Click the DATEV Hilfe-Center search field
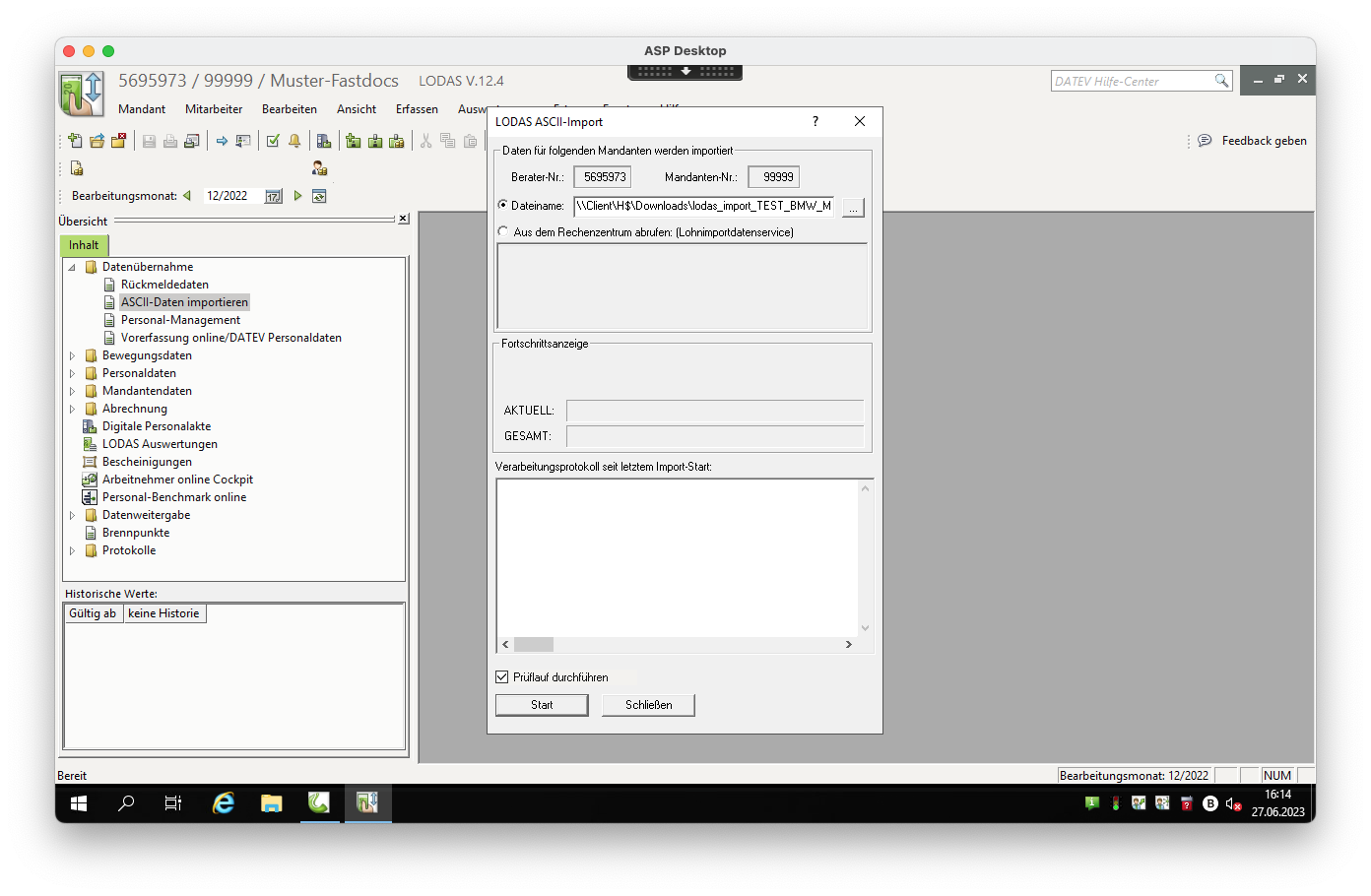 (1132, 81)
